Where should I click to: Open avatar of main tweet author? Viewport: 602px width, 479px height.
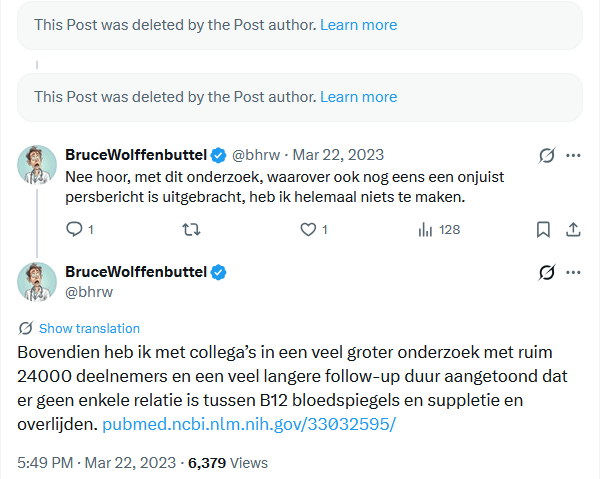(x=37, y=281)
